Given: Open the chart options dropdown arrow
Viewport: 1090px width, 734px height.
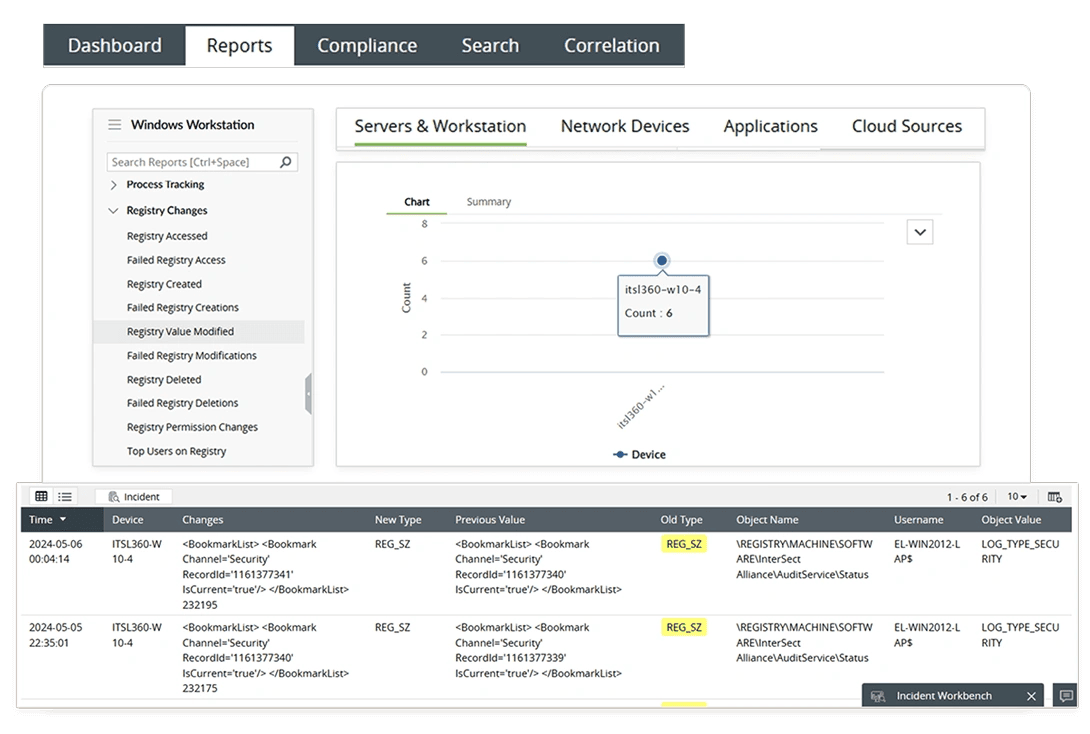Looking at the screenshot, I should coord(920,232).
